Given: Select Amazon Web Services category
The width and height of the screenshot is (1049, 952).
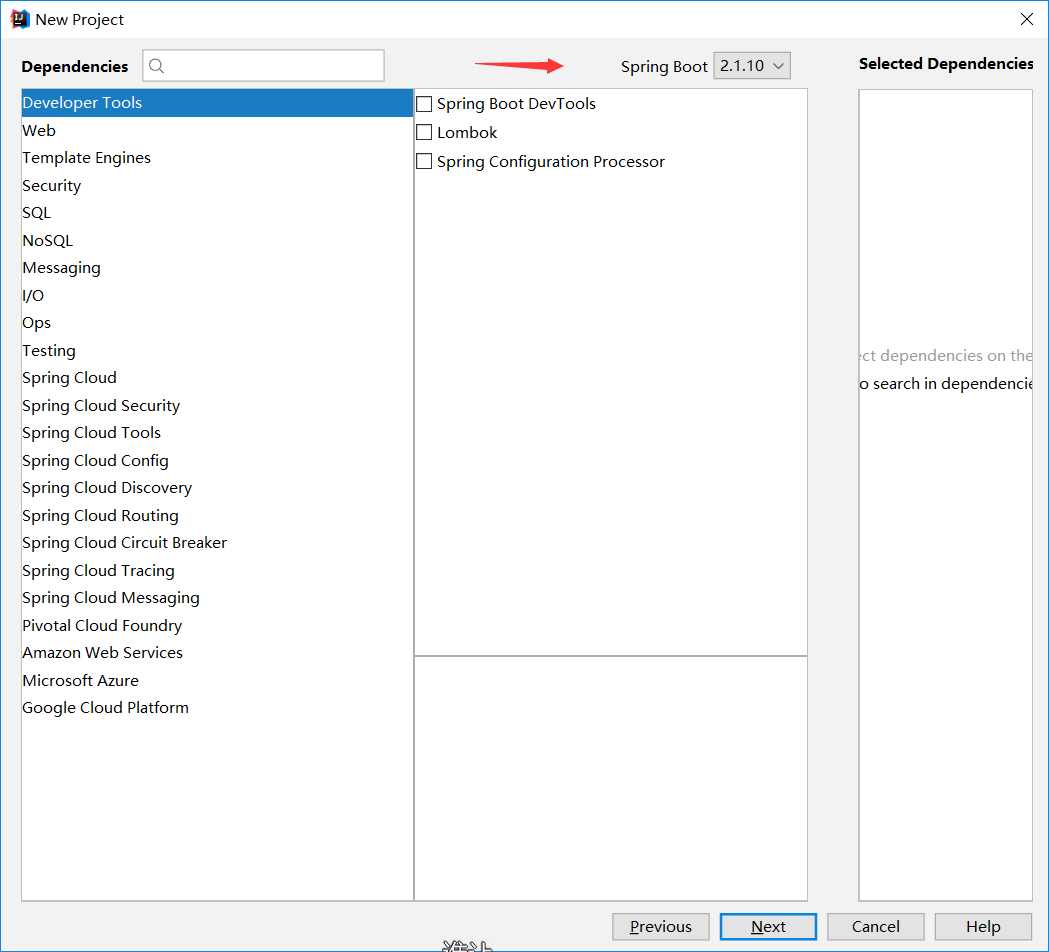Looking at the screenshot, I should click(217, 652).
